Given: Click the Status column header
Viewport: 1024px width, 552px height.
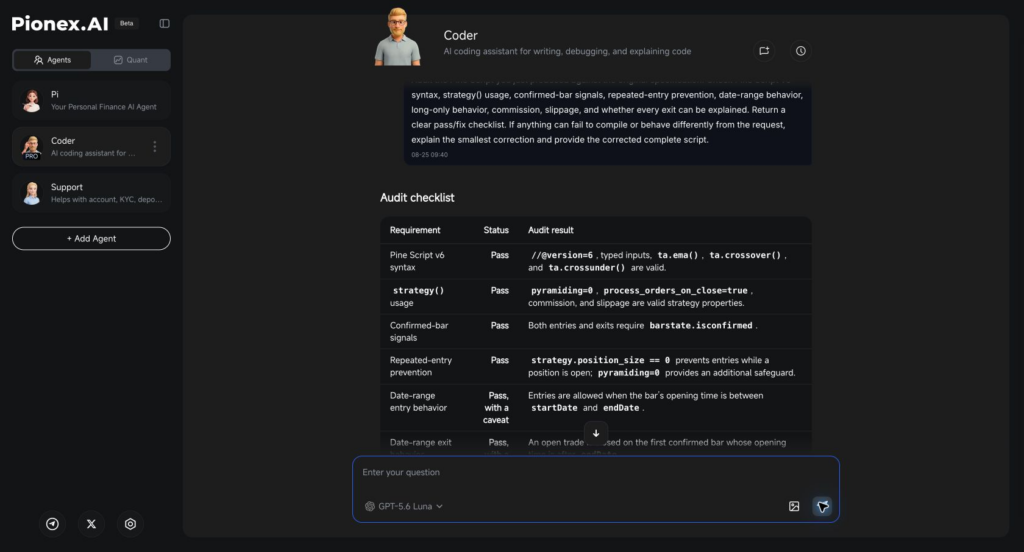Looking at the screenshot, I should [496, 230].
